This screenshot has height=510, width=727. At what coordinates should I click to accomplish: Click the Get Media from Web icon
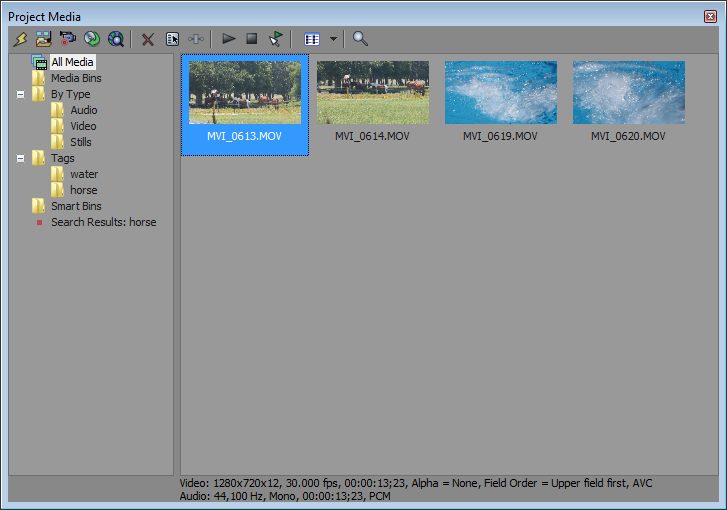116,39
